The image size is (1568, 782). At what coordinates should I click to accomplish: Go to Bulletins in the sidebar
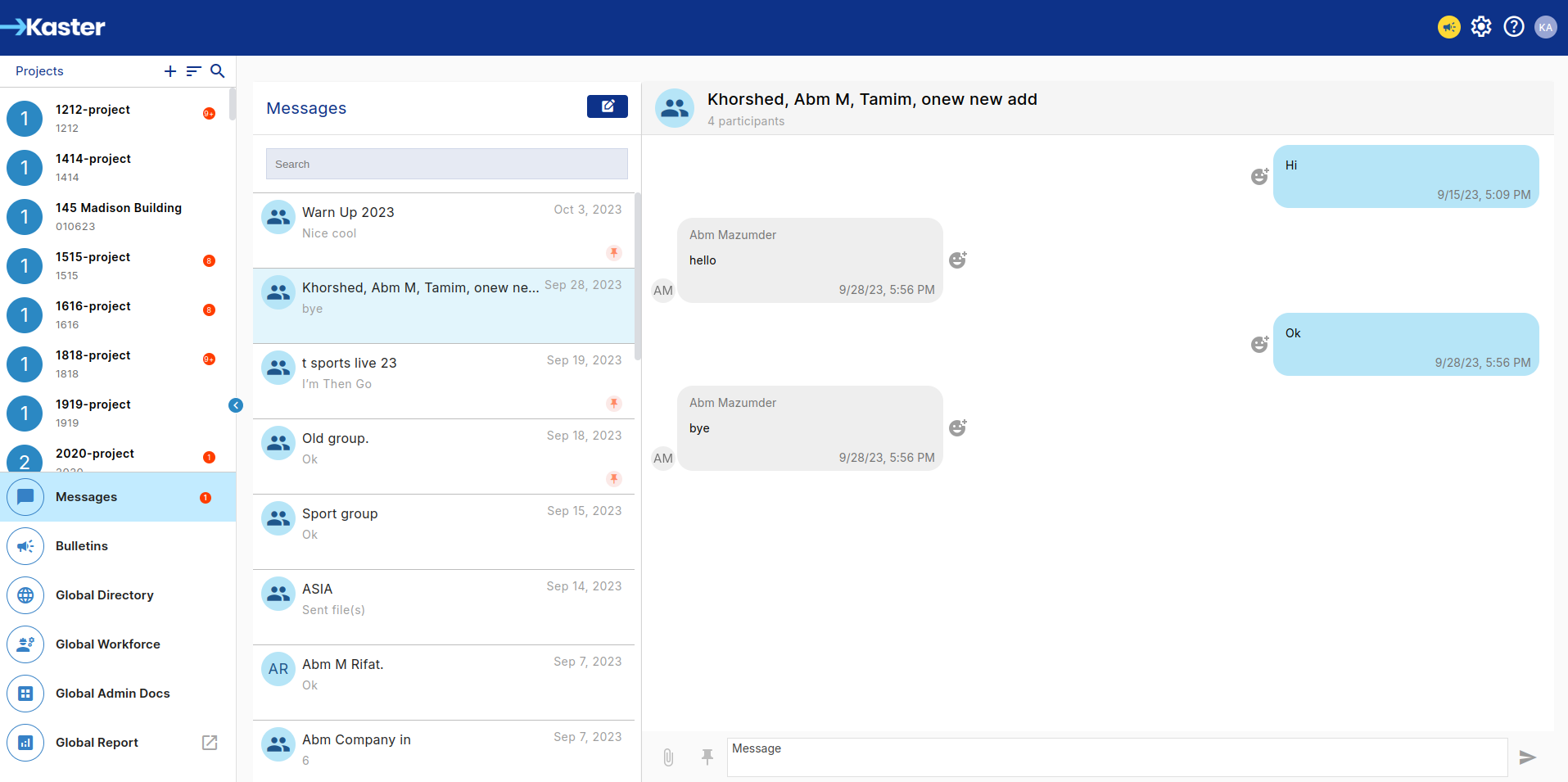(82, 546)
